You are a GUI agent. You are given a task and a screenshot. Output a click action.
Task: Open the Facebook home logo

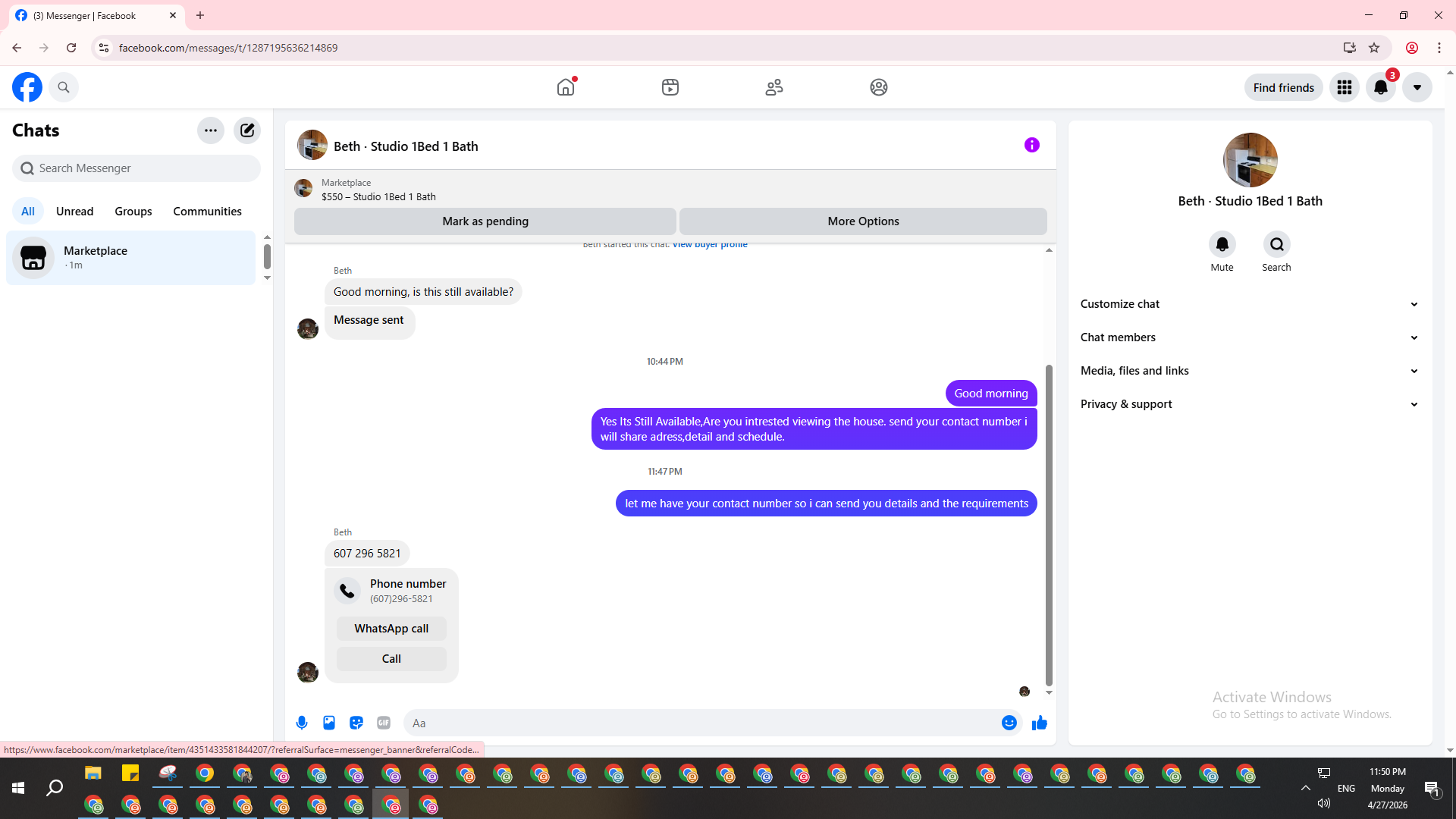27,87
